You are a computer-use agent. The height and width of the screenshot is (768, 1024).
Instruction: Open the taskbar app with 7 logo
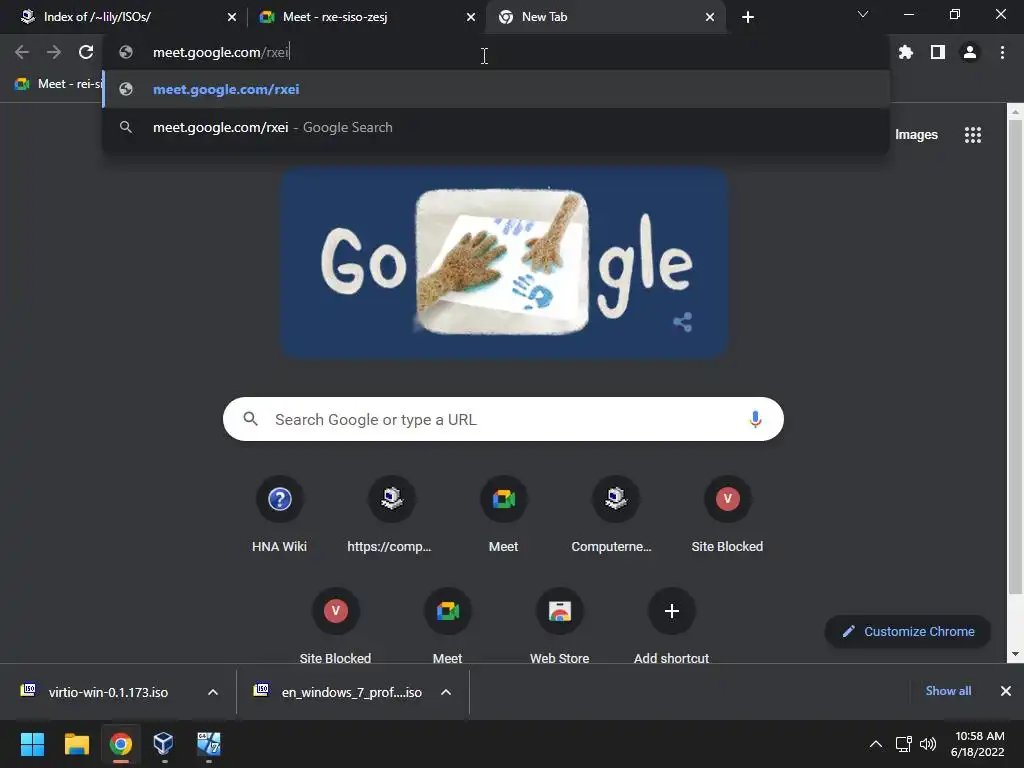tap(208, 744)
